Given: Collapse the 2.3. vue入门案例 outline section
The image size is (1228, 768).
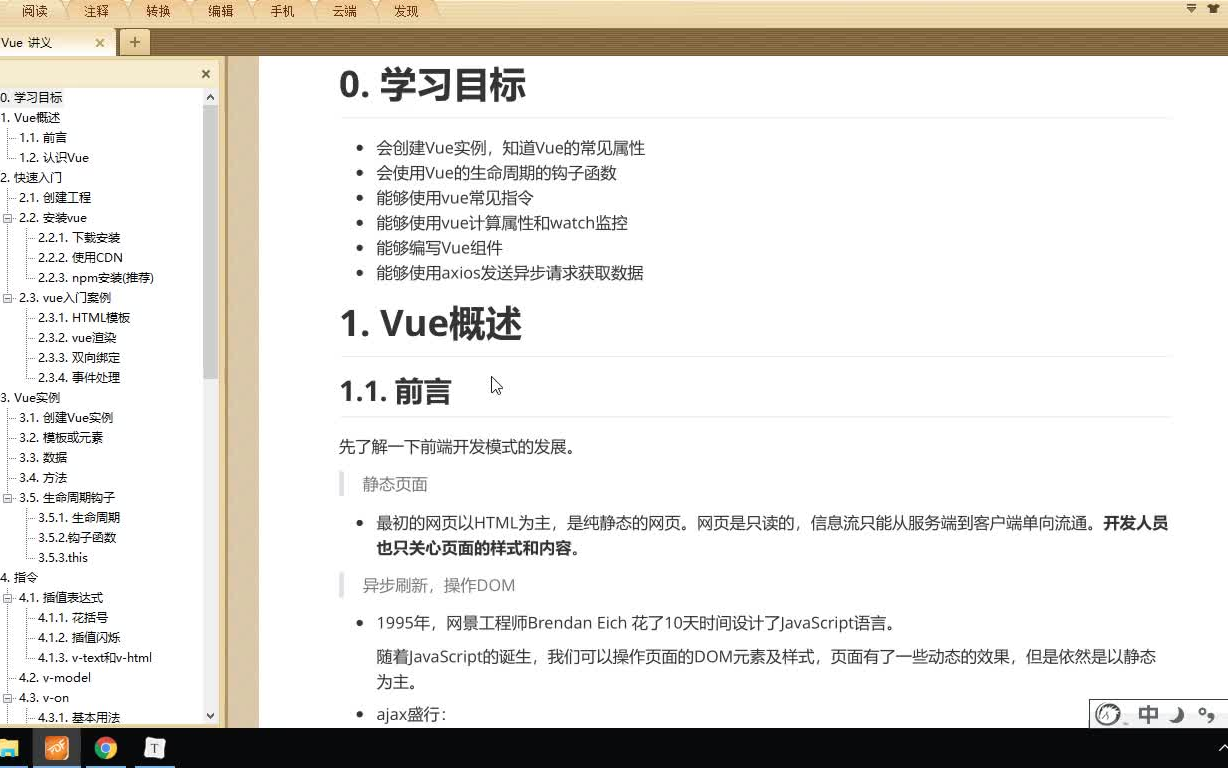Looking at the screenshot, I should tap(8, 297).
